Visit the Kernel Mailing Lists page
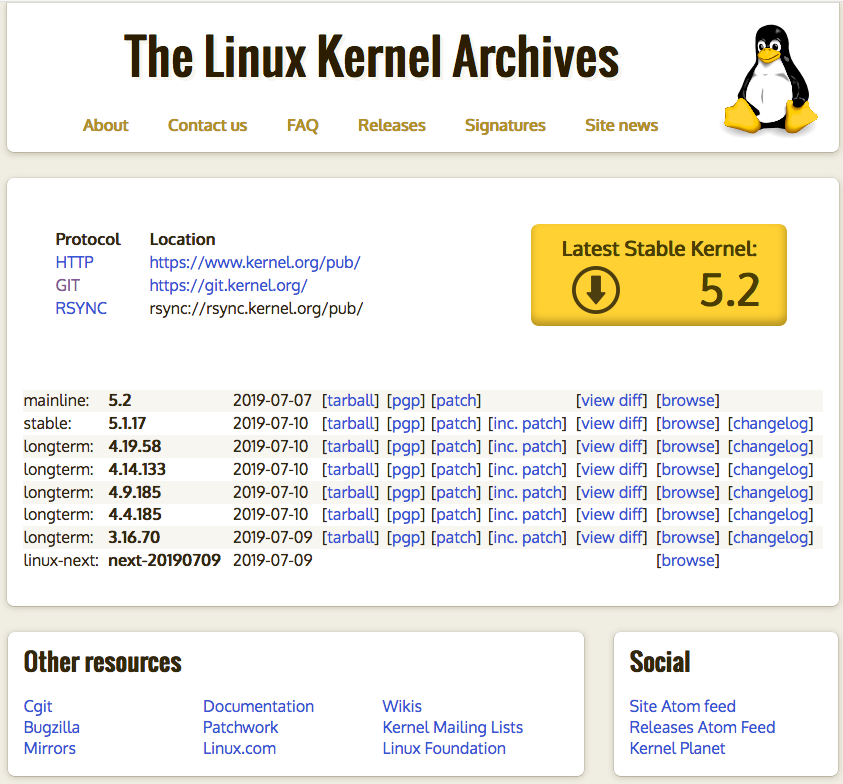This screenshot has width=843, height=784. [453, 727]
